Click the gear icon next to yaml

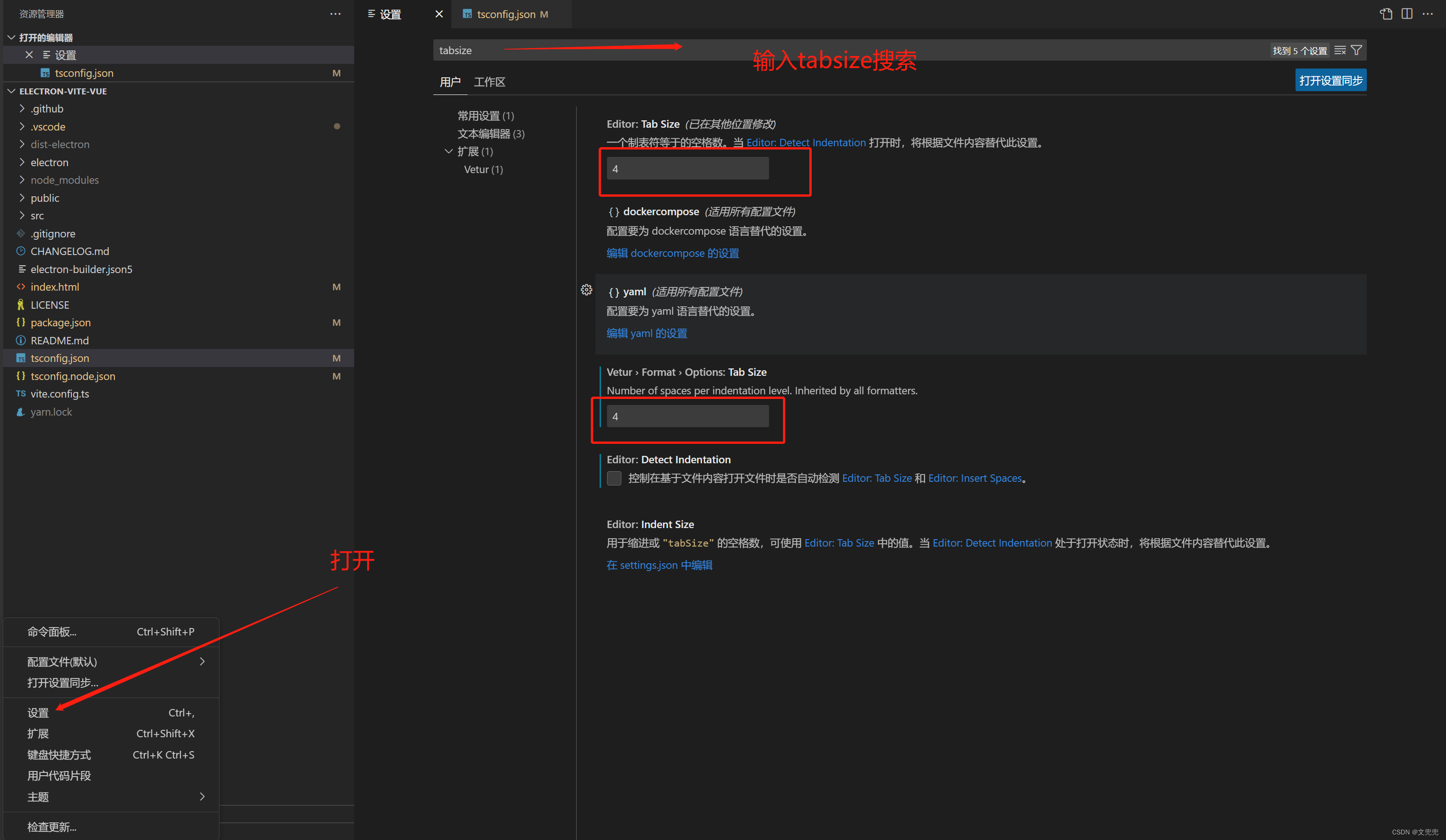click(586, 290)
